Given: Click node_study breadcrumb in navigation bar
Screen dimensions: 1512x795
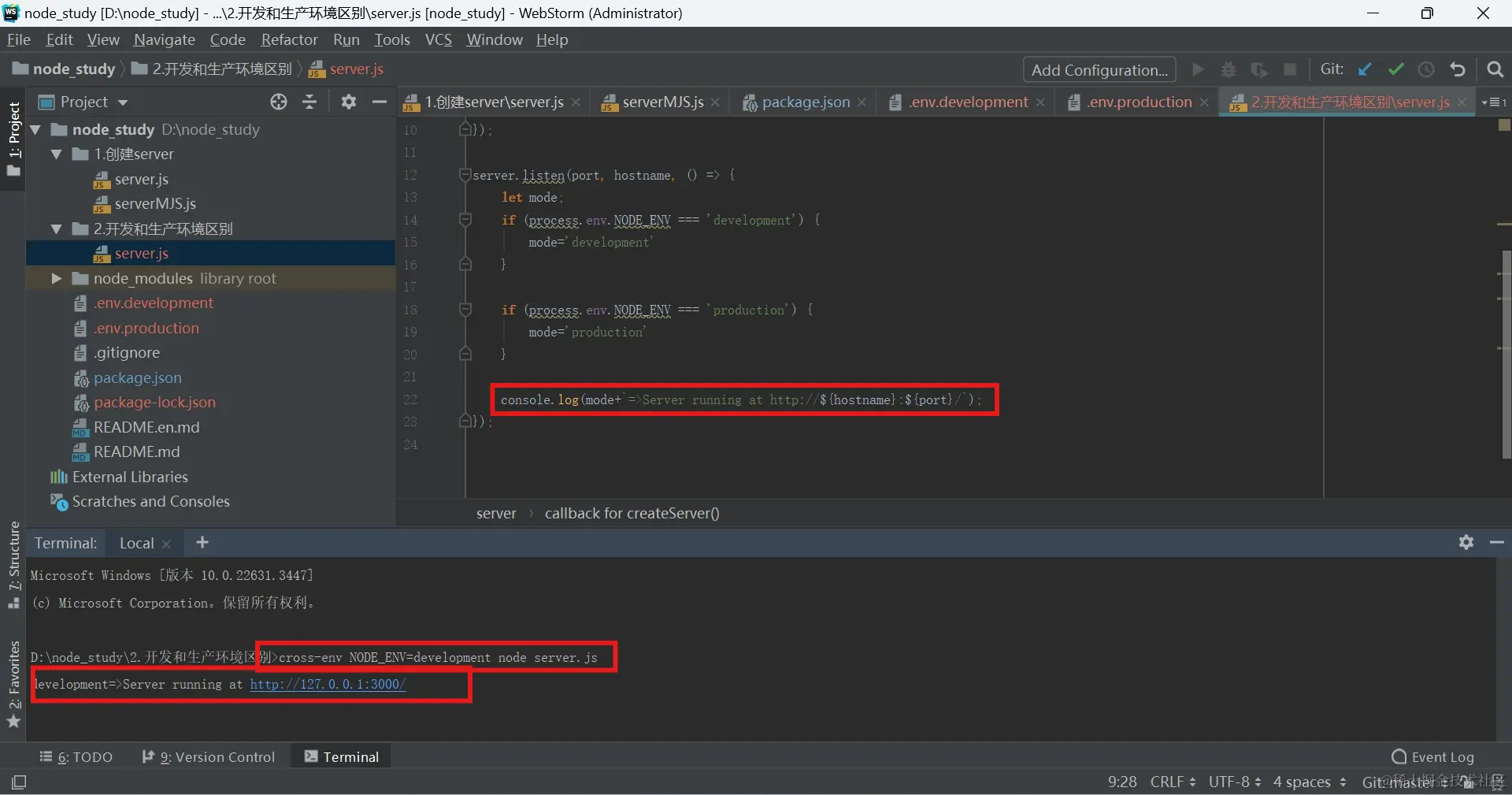Looking at the screenshot, I should 65,69.
